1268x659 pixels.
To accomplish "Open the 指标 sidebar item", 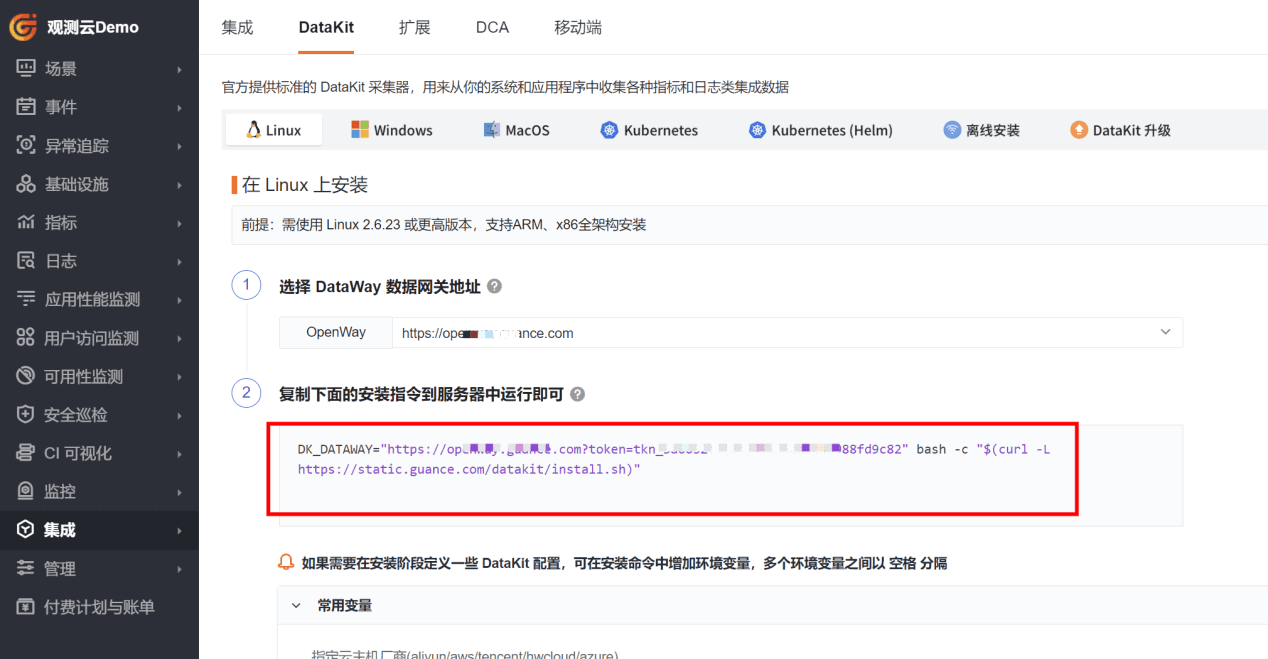I will point(99,222).
